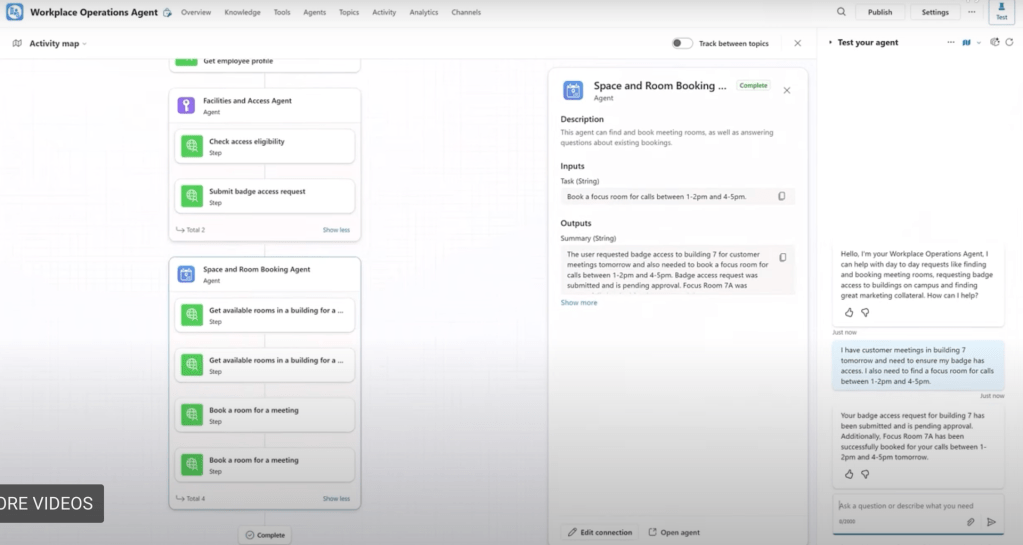
Task: Open the Test panel icon button
Action: [x=1001, y=12]
